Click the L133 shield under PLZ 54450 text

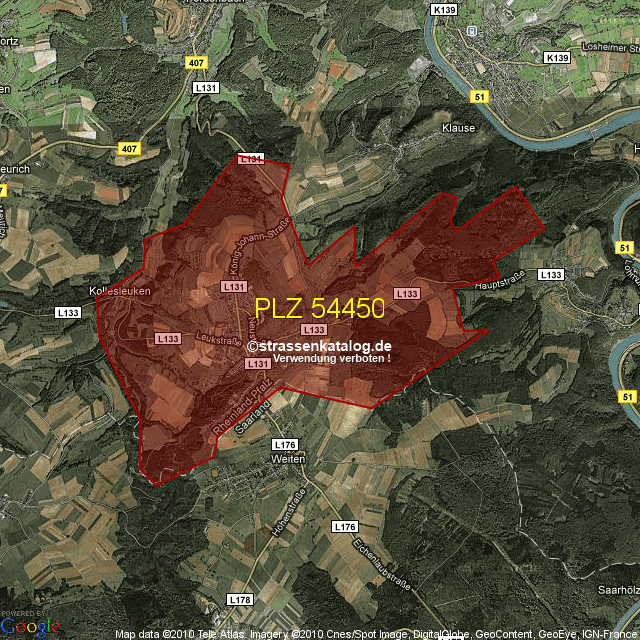[313, 329]
